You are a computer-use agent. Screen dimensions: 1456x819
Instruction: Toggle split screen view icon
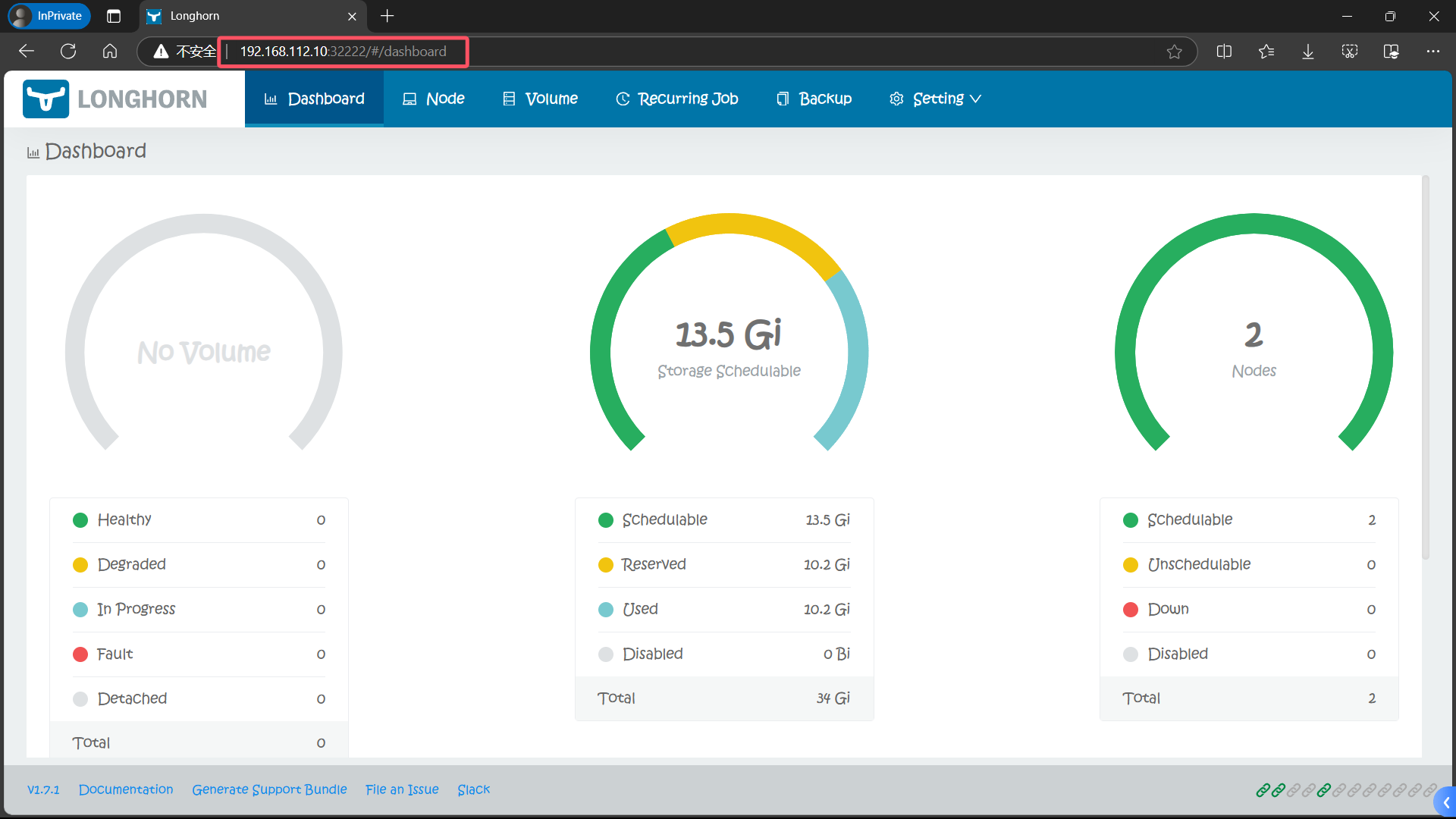[x=1224, y=52]
